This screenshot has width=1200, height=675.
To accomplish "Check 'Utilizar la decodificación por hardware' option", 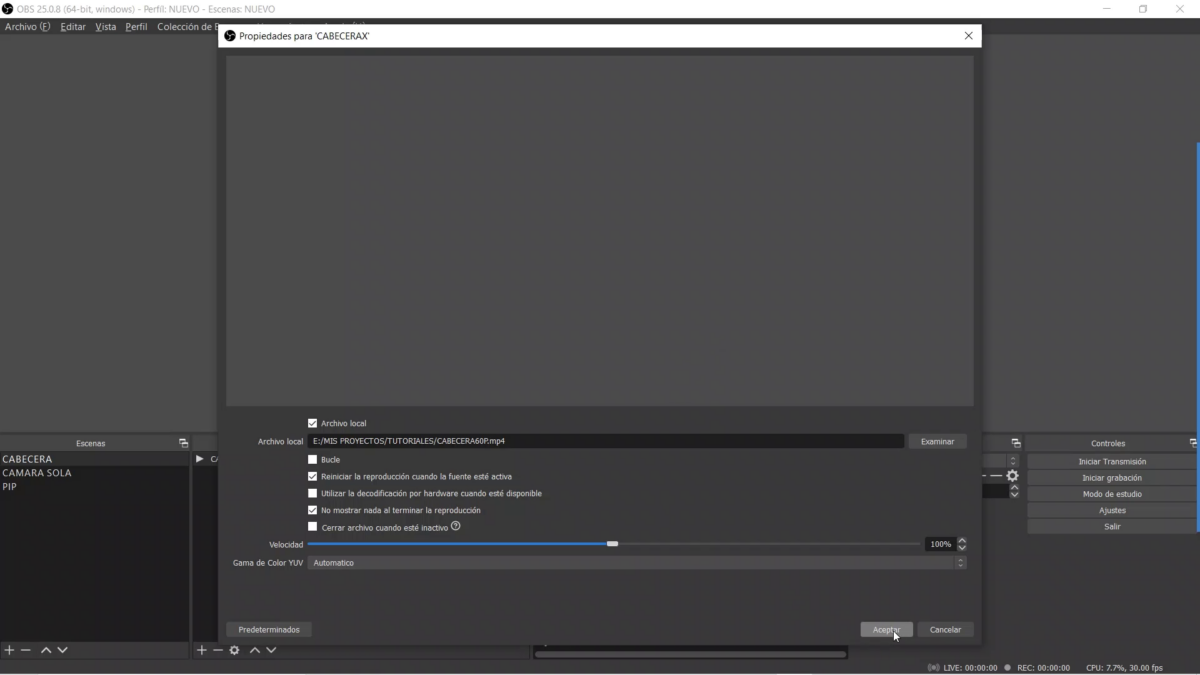I will (312, 493).
